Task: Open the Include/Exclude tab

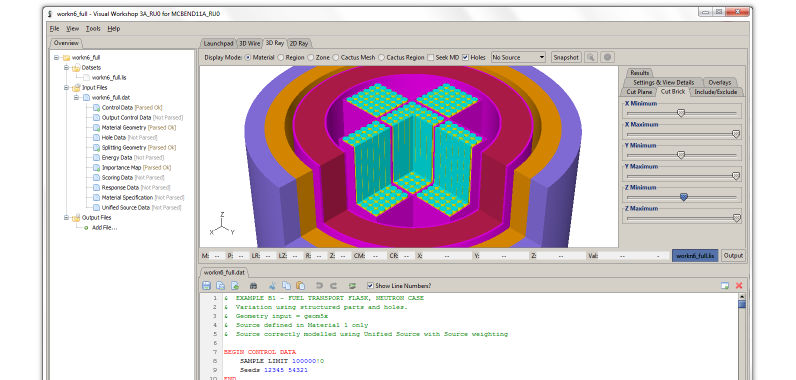Action: (x=715, y=92)
